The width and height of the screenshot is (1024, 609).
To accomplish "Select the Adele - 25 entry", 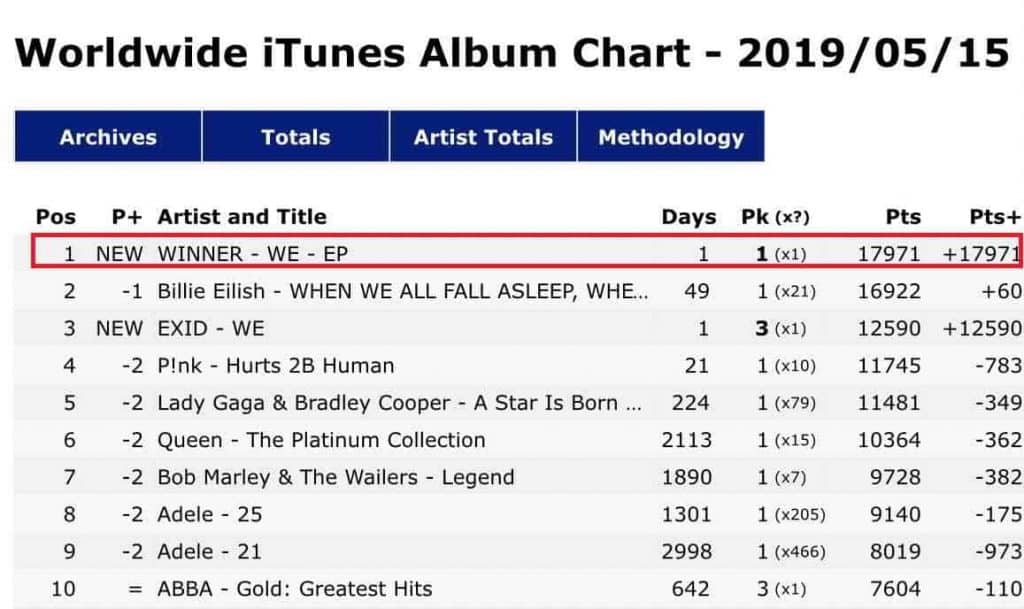I will pyautogui.click(x=209, y=514).
